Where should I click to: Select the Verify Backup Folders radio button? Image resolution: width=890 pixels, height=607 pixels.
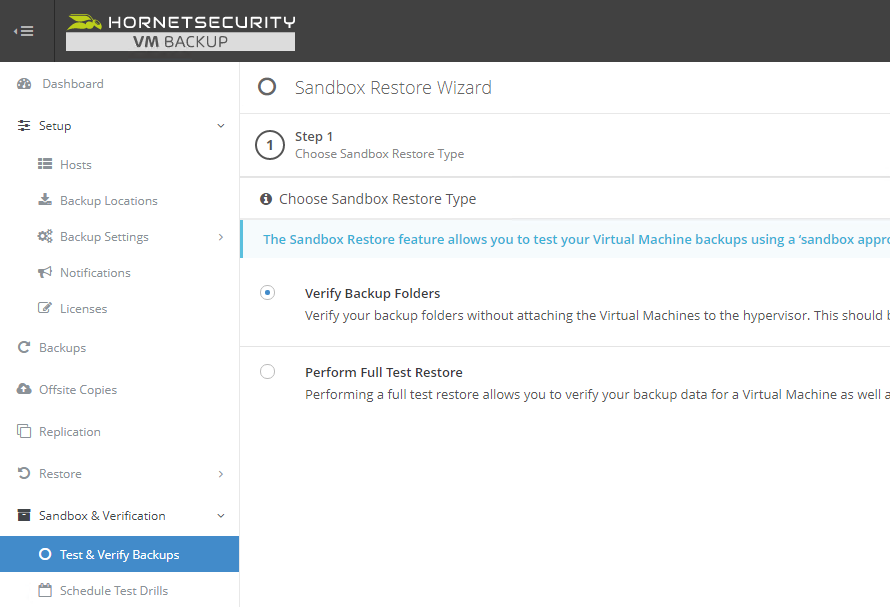point(267,292)
